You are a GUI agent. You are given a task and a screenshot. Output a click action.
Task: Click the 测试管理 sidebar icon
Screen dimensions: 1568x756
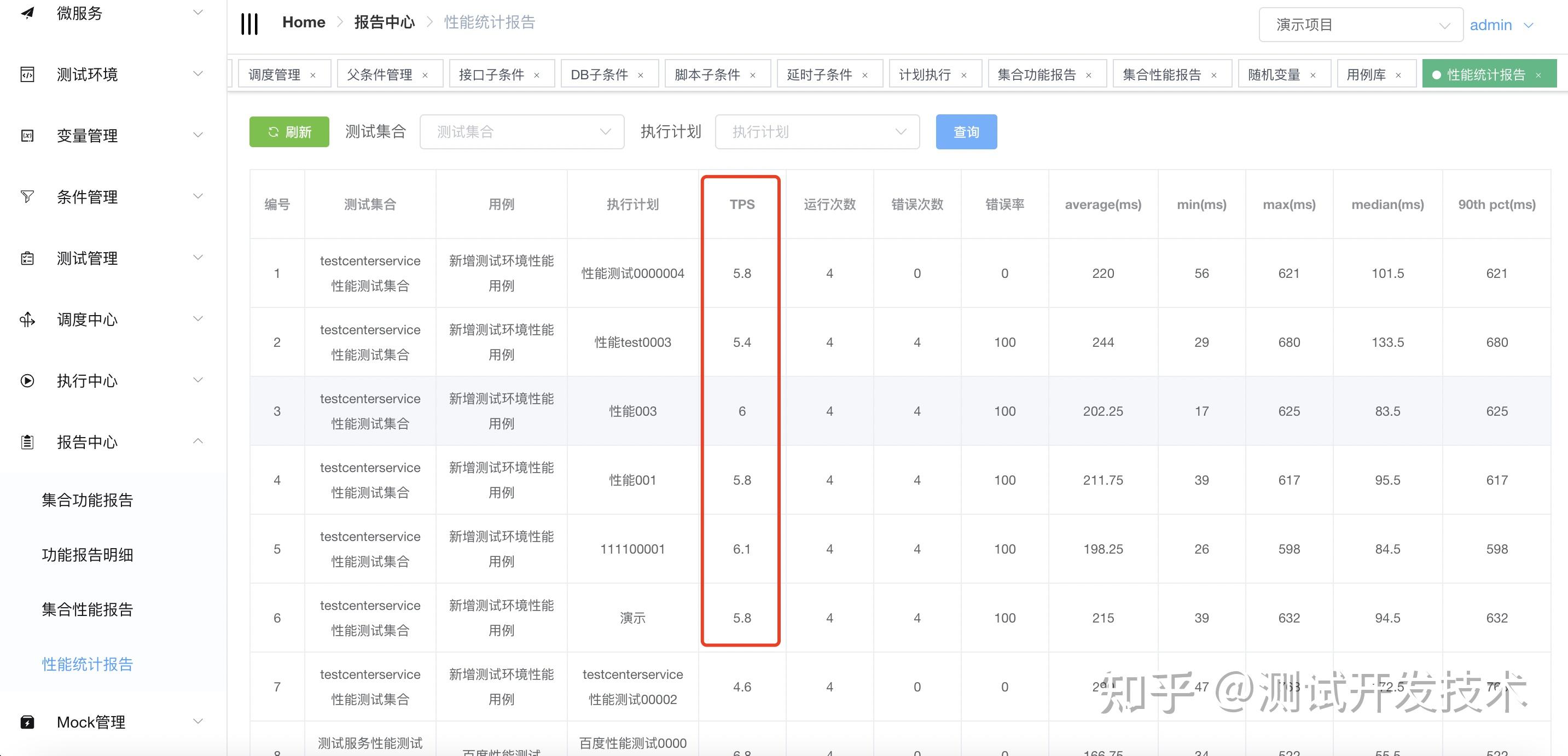pyautogui.click(x=27, y=258)
